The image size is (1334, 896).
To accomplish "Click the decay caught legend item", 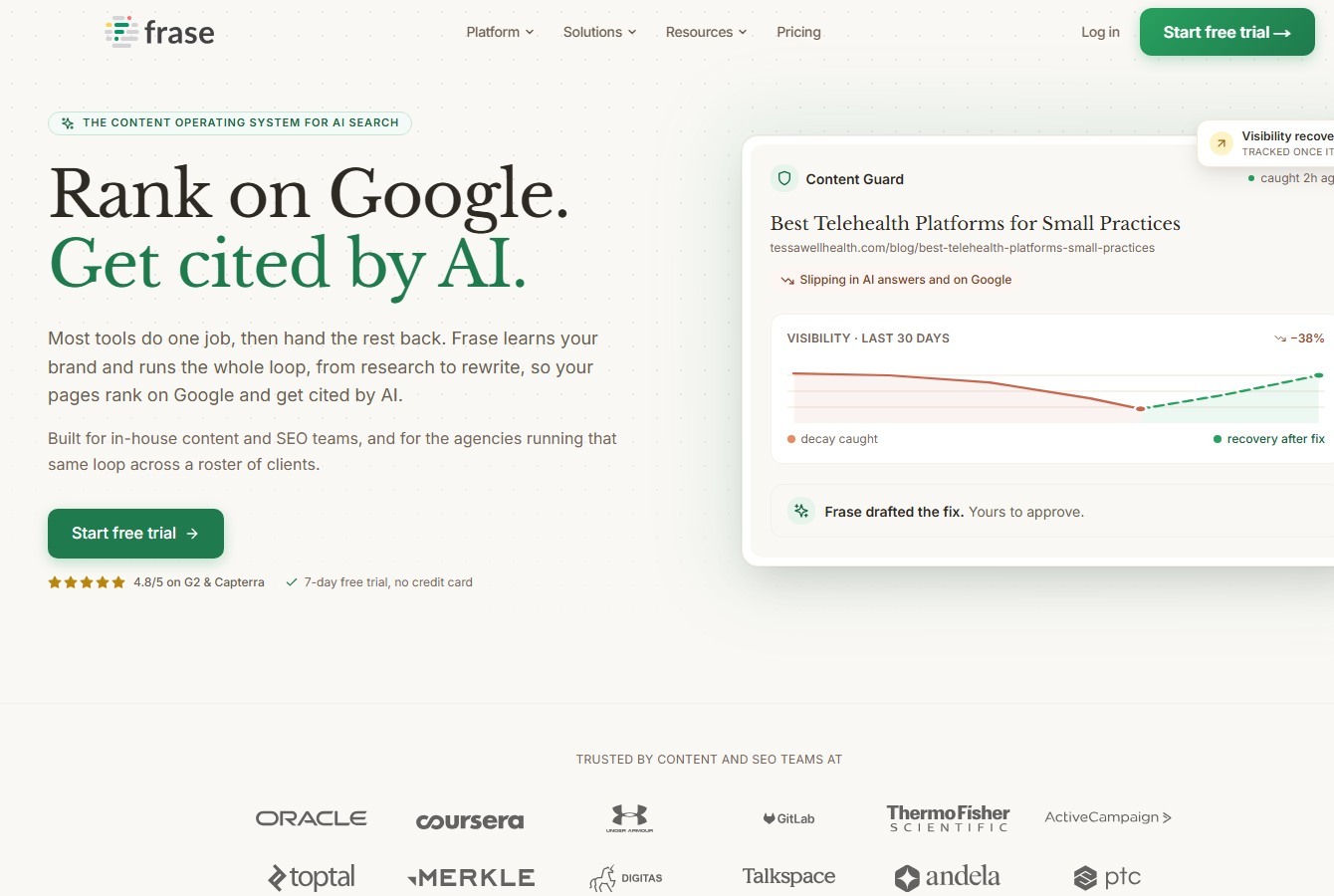I will point(833,439).
